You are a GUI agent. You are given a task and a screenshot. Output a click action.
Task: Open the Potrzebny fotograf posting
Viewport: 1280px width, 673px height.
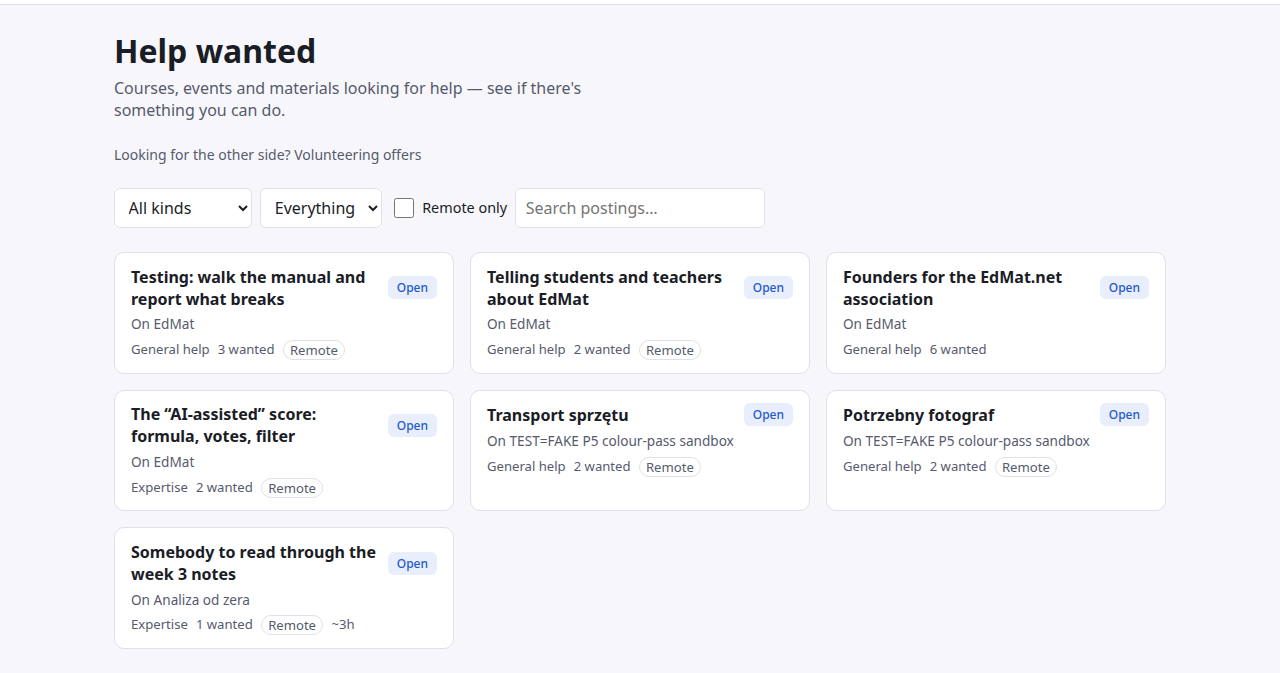click(919, 415)
